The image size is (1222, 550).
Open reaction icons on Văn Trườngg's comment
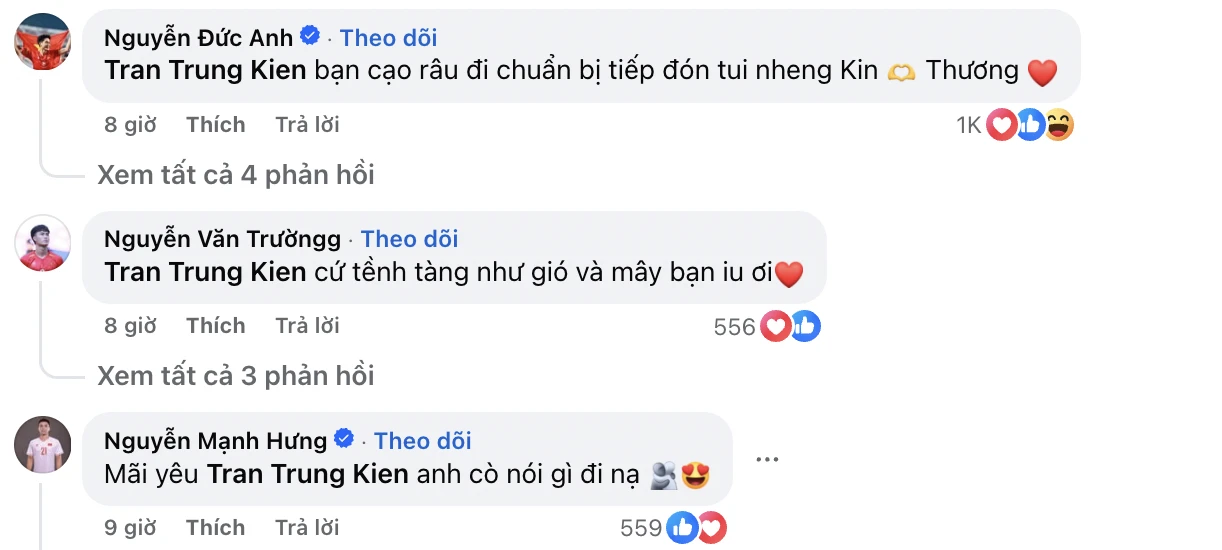pos(790,326)
